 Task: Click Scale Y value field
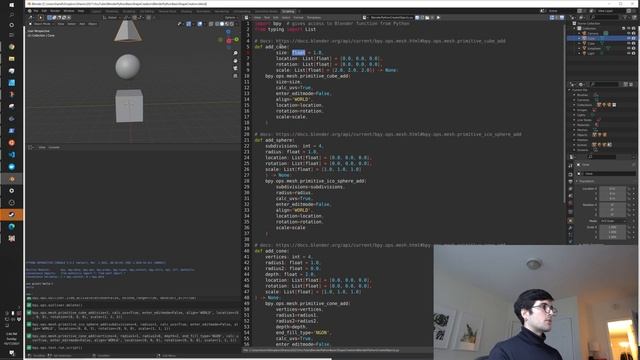click(x=612, y=232)
